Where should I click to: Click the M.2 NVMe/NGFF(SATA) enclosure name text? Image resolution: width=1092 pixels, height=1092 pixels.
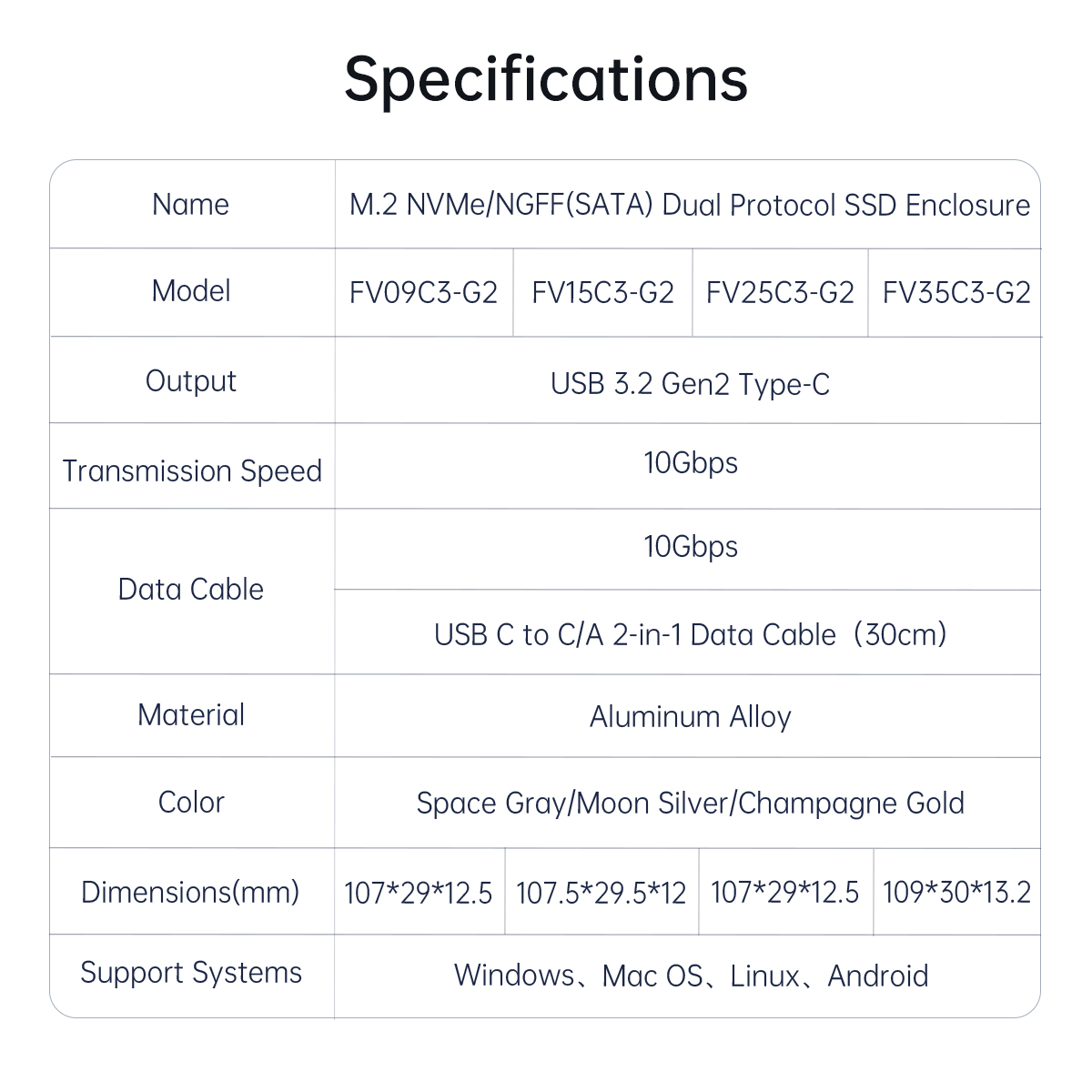tap(689, 206)
